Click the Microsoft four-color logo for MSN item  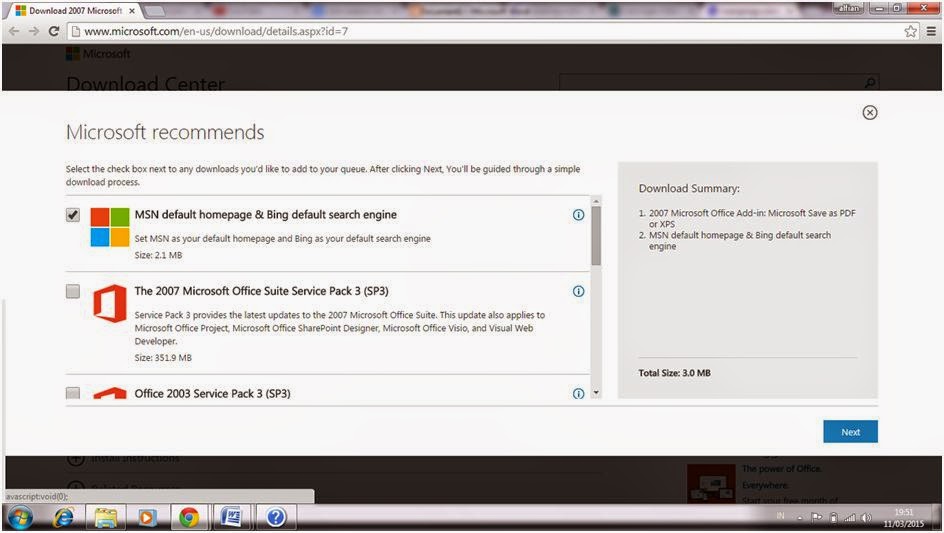pyautogui.click(x=110, y=227)
